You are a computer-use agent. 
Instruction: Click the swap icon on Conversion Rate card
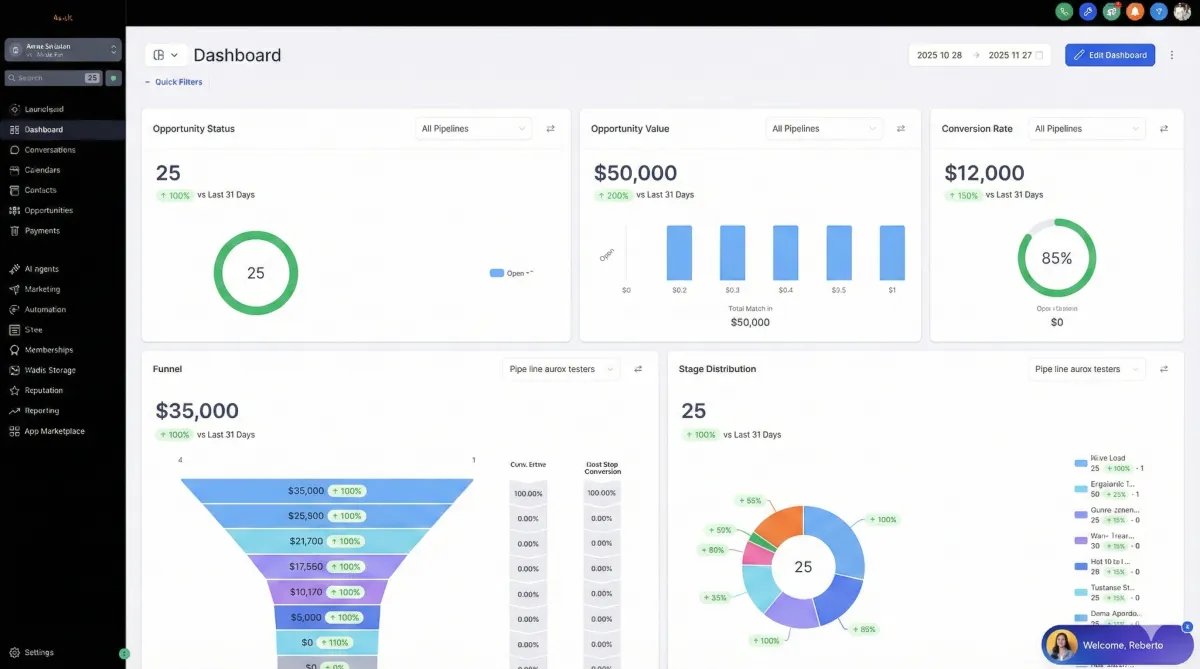[1164, 129]
